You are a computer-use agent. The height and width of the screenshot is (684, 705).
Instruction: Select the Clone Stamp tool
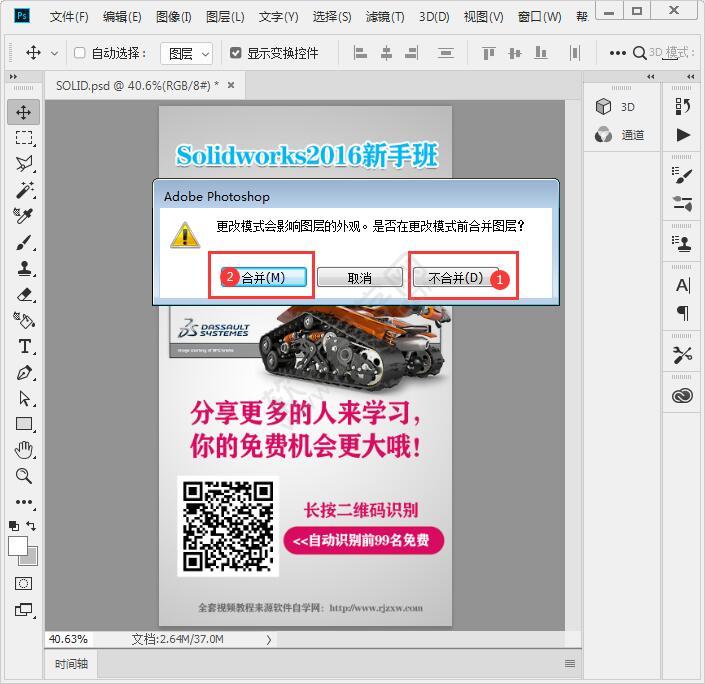pyautogui.click(x=24, y=268)
